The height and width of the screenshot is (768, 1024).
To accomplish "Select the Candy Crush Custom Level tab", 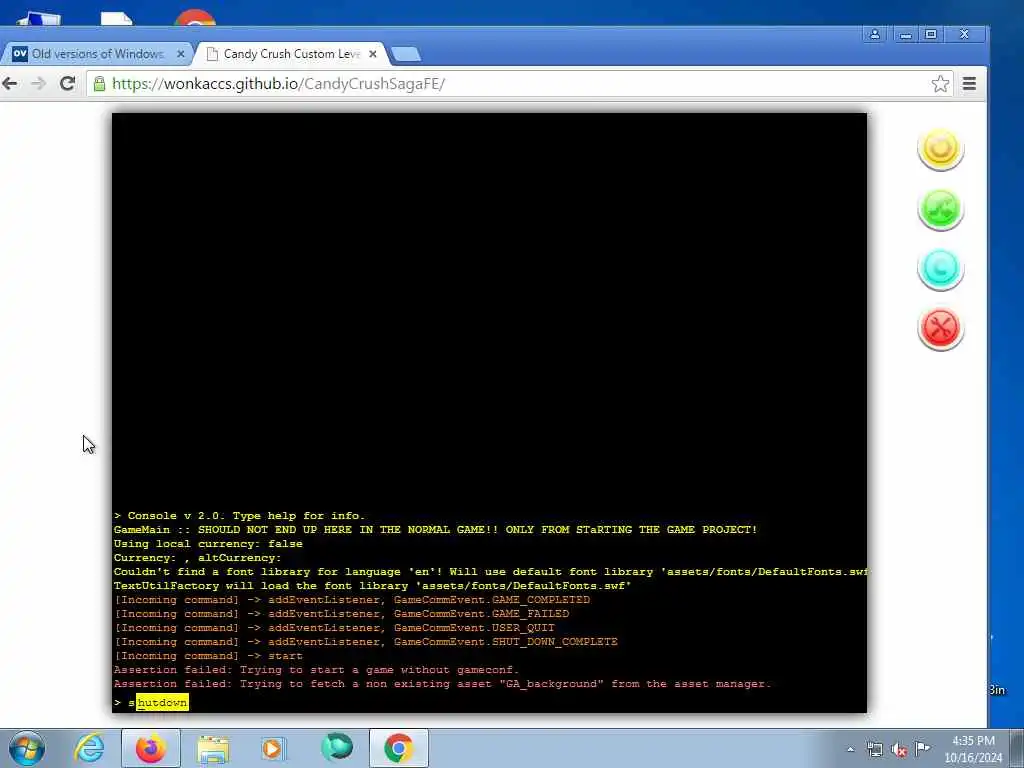I will point(292,54).
